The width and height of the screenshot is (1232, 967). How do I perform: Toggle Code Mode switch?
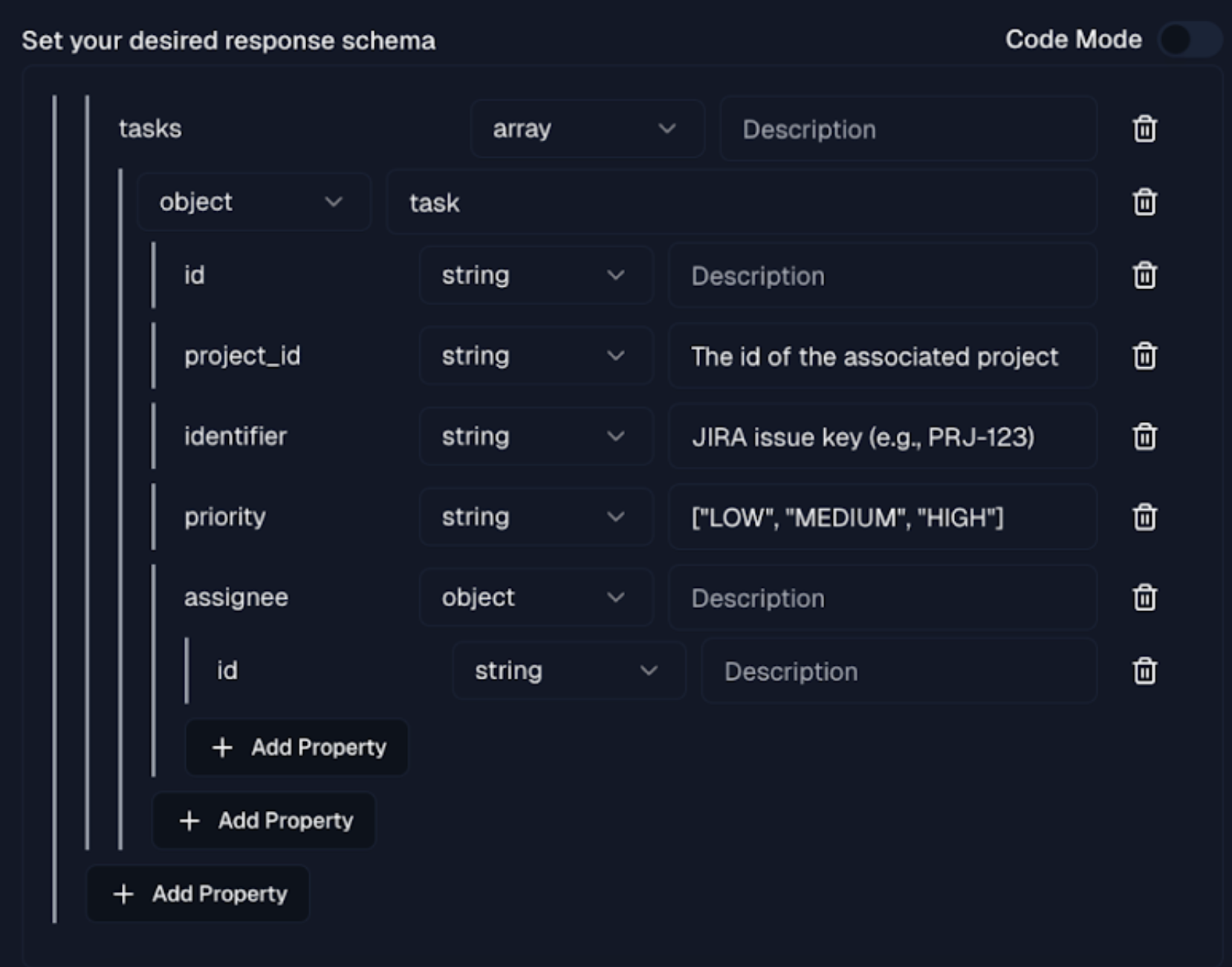tap(1189, 39)
